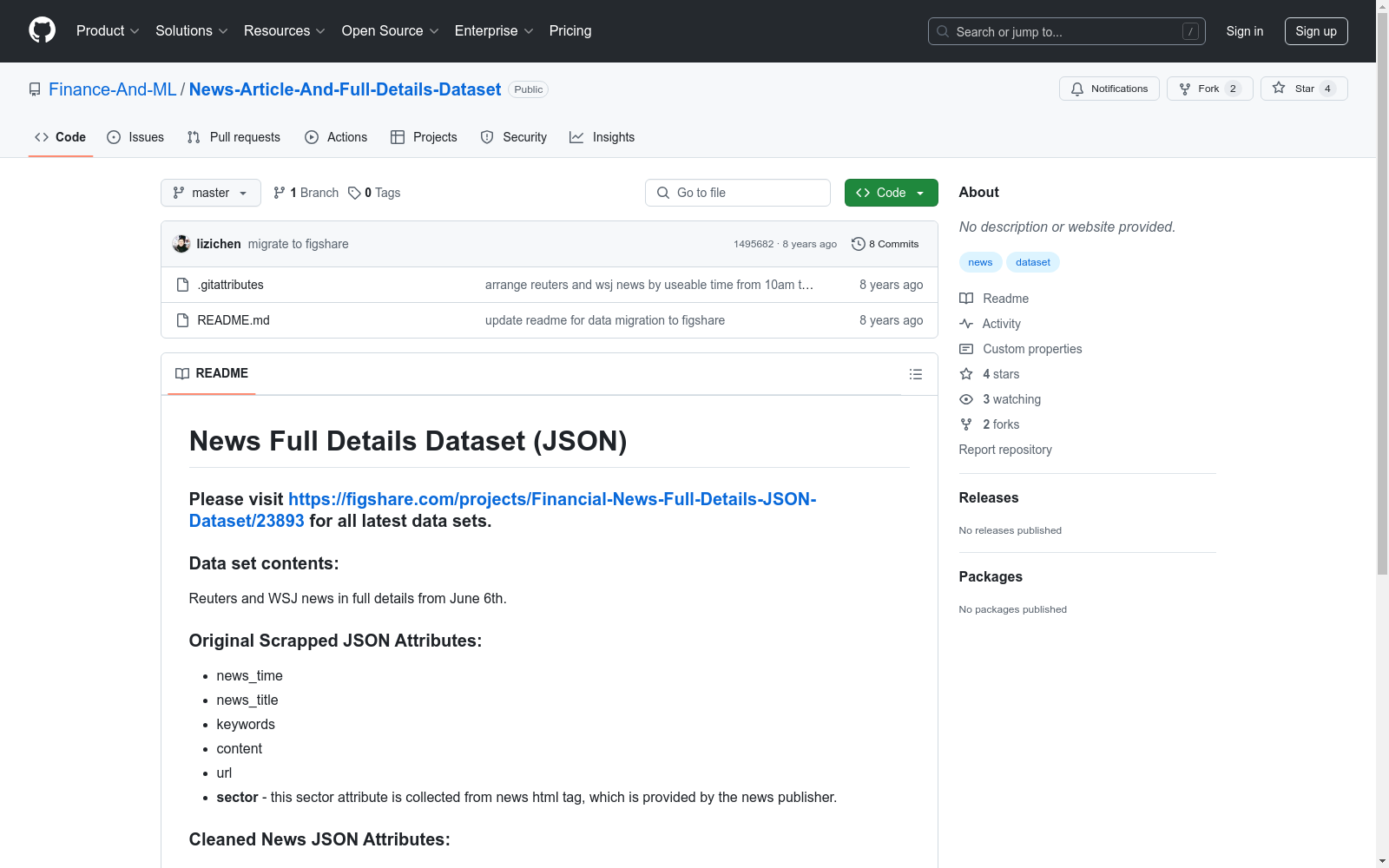Screen dimensions: 1389x868
Task: Switch to the Projects tab
Action: click(424, 137)
